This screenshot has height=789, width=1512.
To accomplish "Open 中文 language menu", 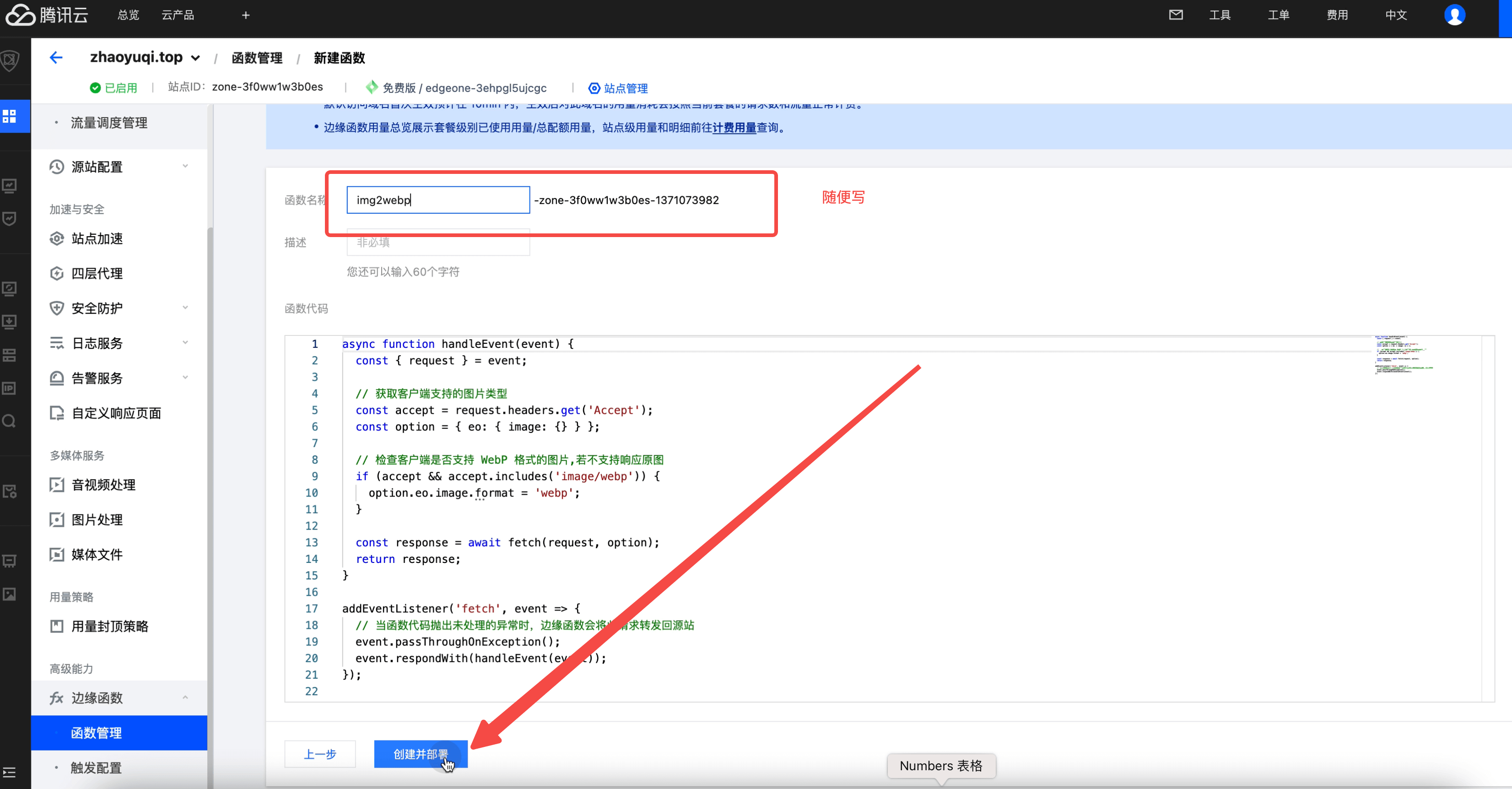I will (1396, 15).
